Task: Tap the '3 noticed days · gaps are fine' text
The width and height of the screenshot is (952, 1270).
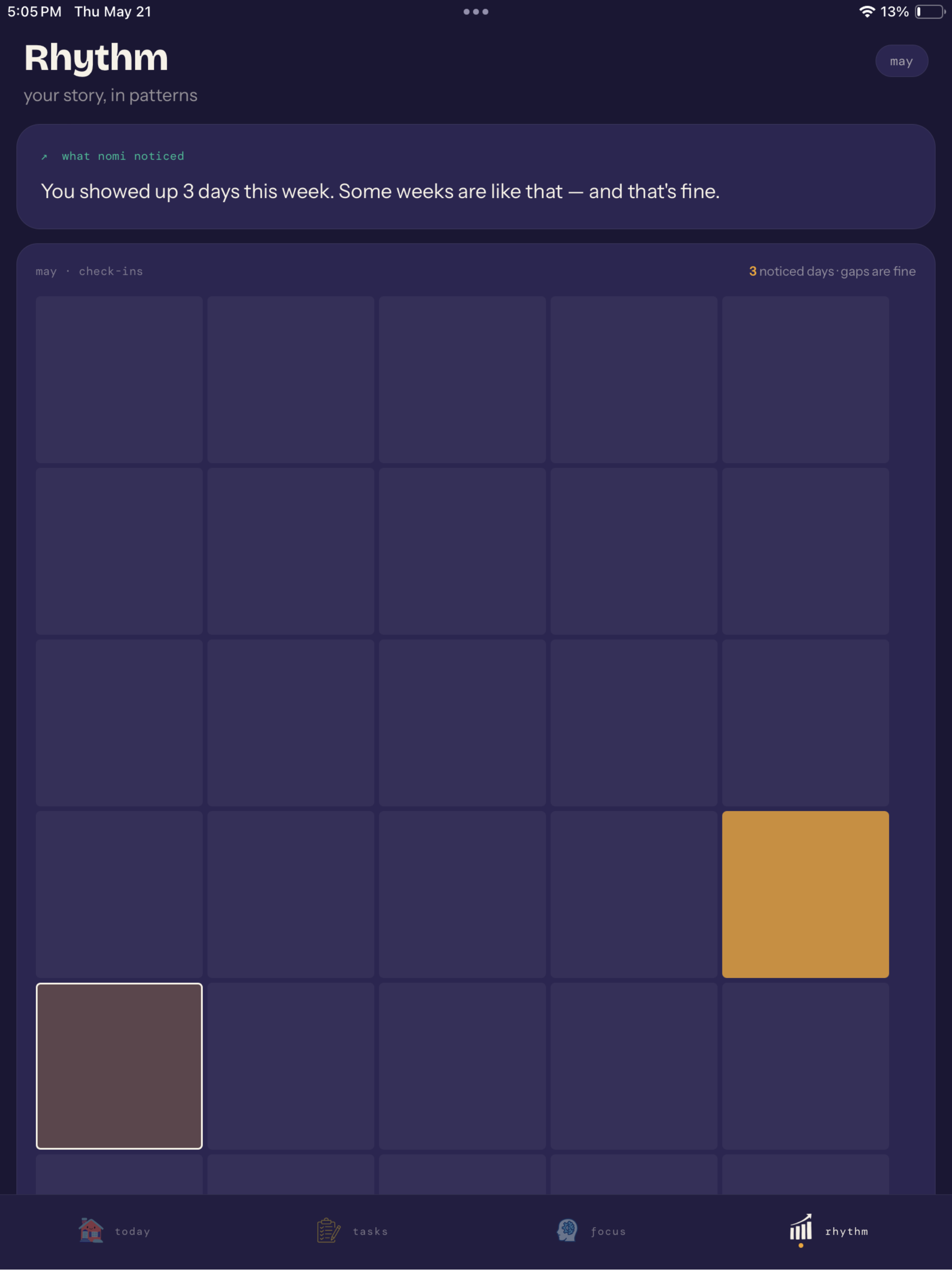Action: click(832, 271)
